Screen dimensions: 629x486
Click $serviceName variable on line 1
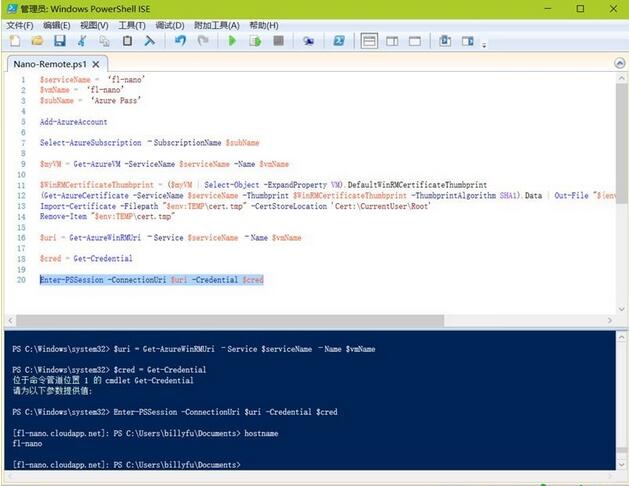tap(65, 80)
